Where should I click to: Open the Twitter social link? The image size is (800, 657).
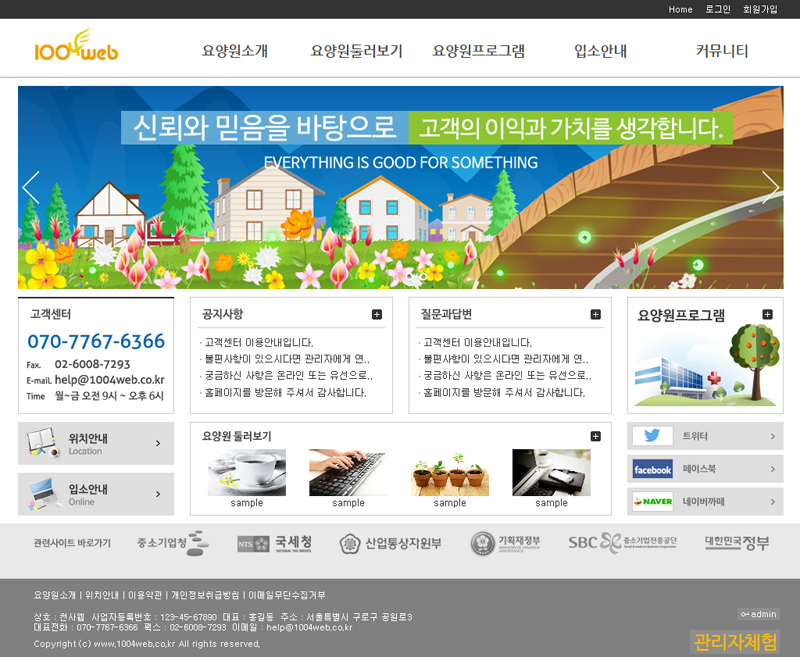pos(705,436)
